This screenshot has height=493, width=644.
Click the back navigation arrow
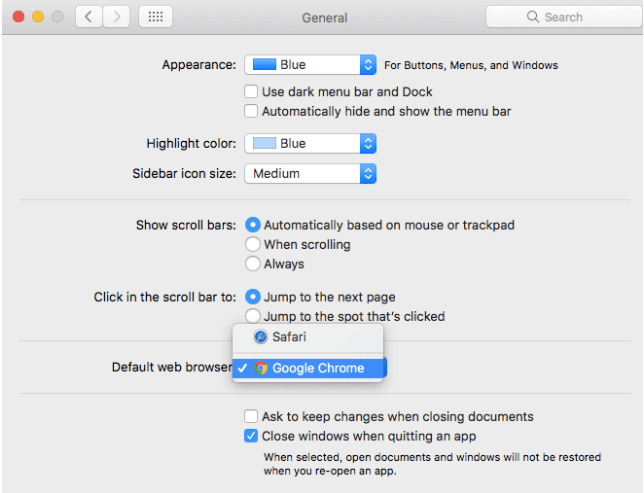pyautogui.click(x=88, y=17)
